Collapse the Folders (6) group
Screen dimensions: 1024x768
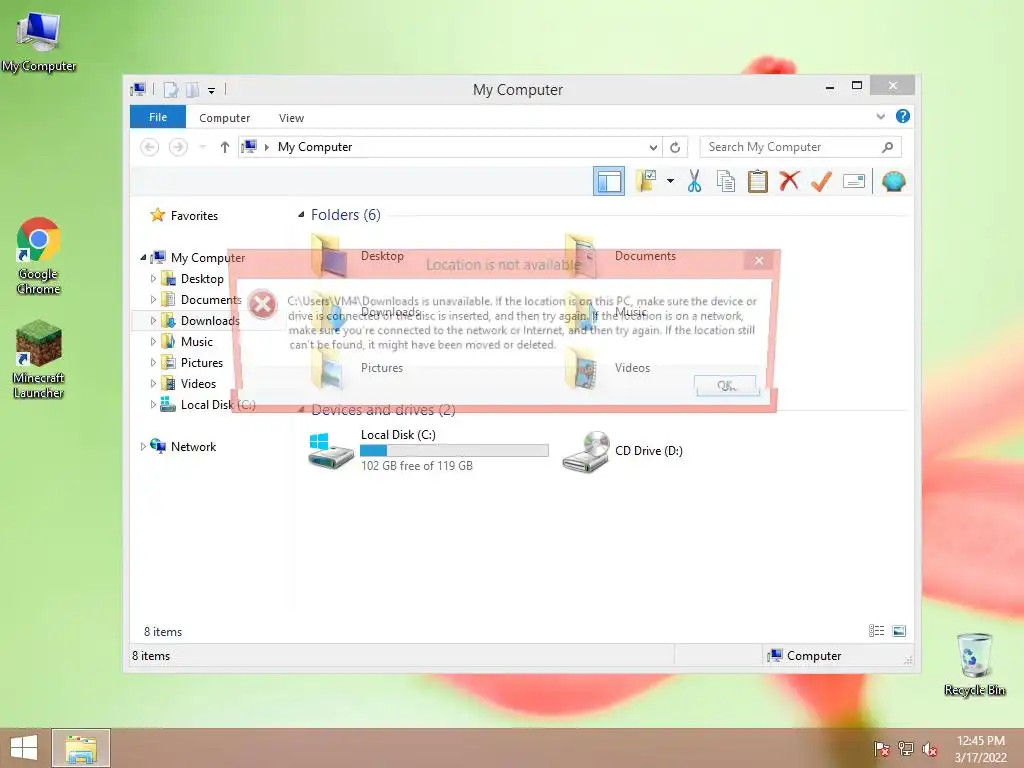click(x=301, y=214)
